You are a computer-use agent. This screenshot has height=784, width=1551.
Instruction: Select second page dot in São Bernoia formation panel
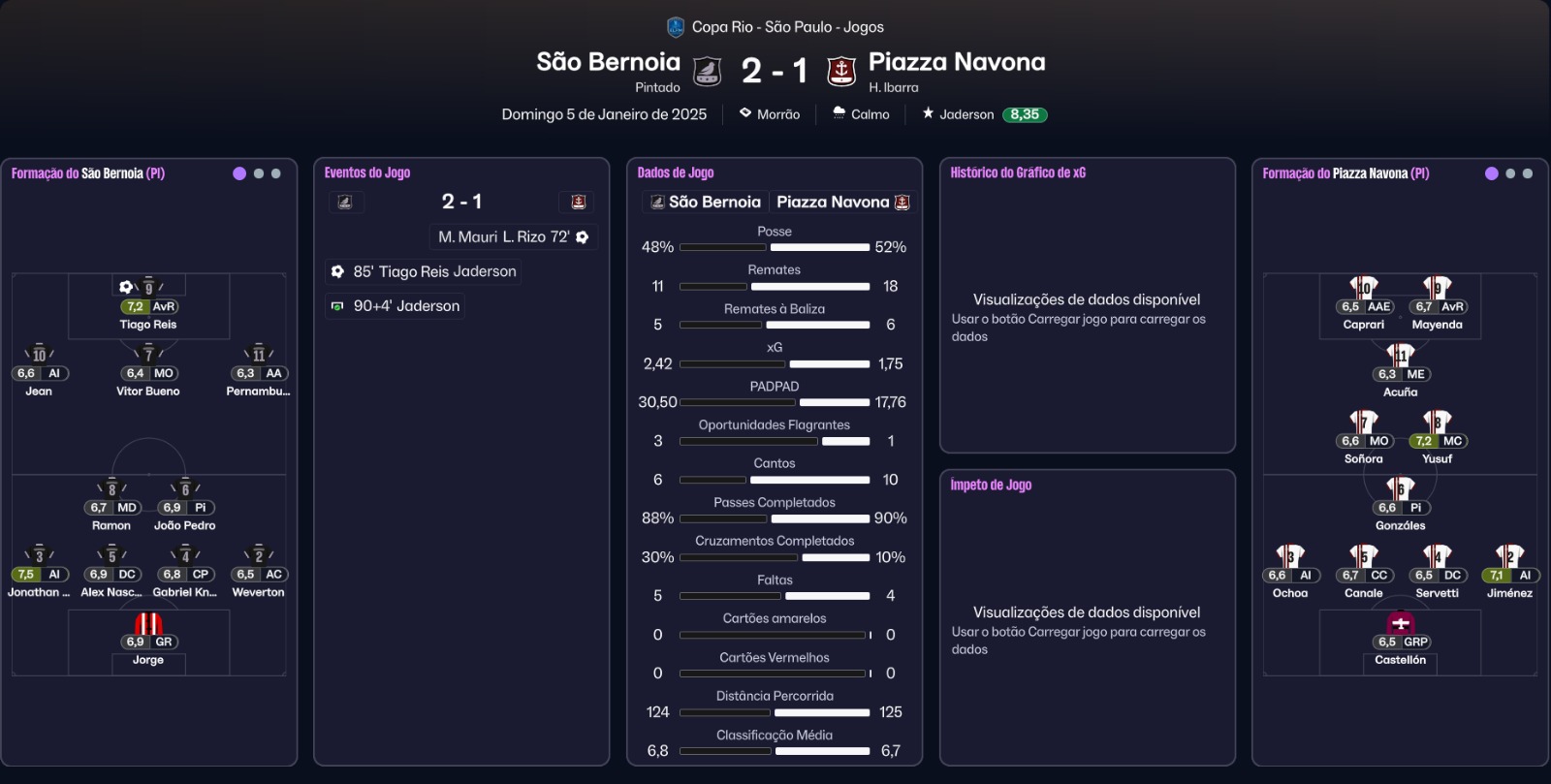259,173
